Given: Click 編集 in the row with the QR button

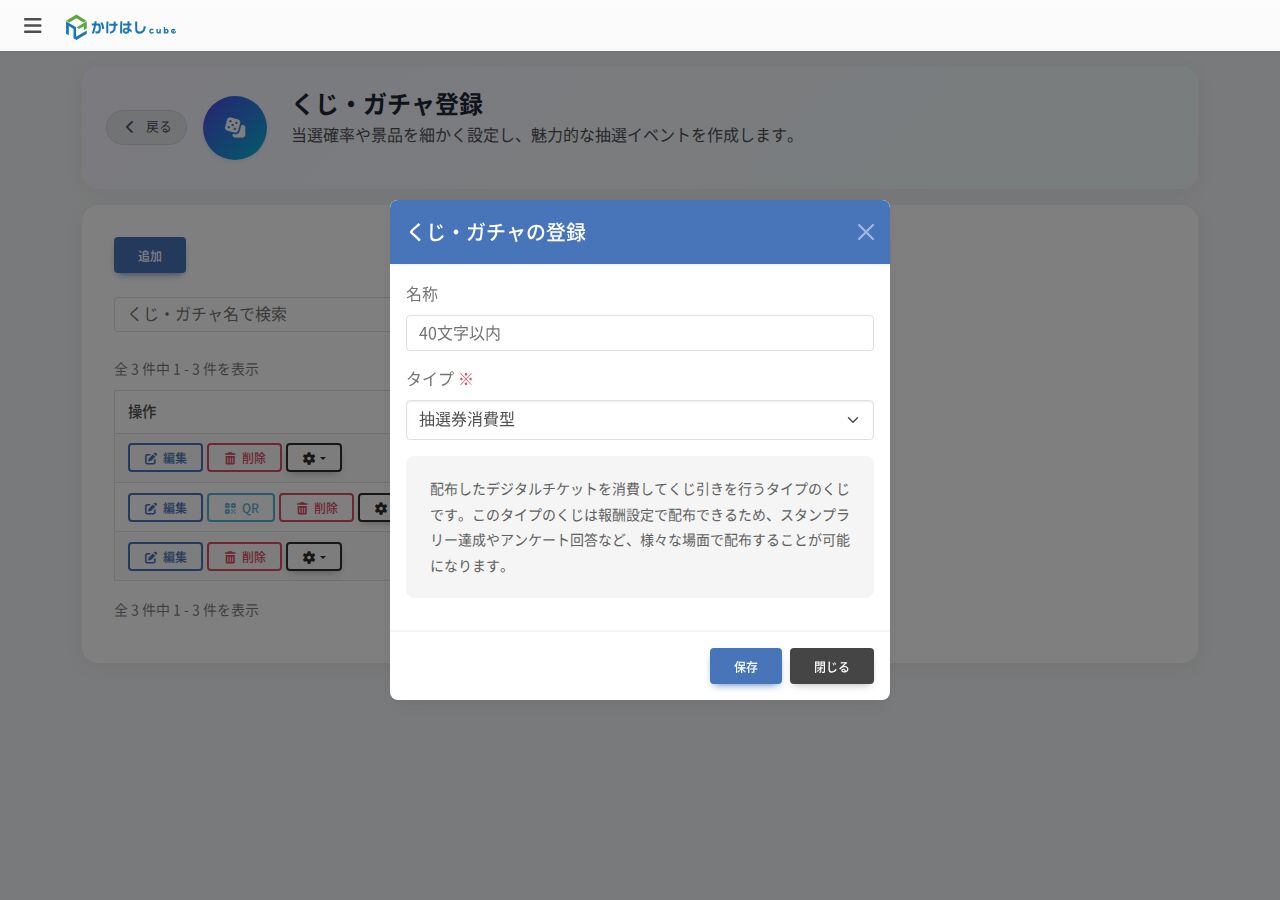Looking at the screenshot, I should [165, 508].
